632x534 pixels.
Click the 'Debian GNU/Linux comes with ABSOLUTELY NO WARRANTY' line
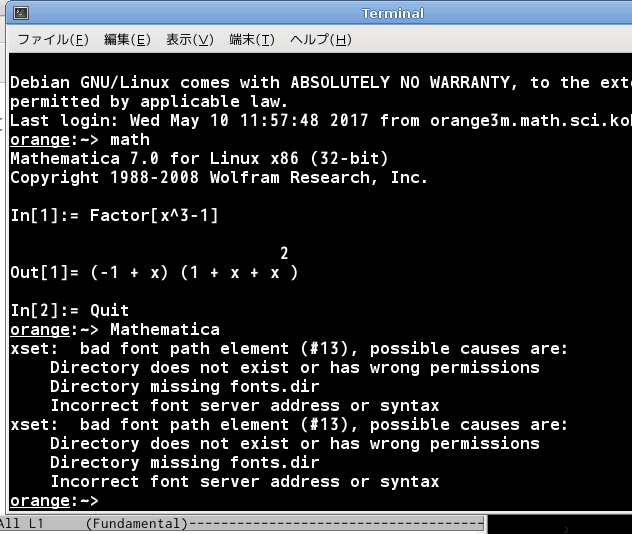tap(321, 83)
